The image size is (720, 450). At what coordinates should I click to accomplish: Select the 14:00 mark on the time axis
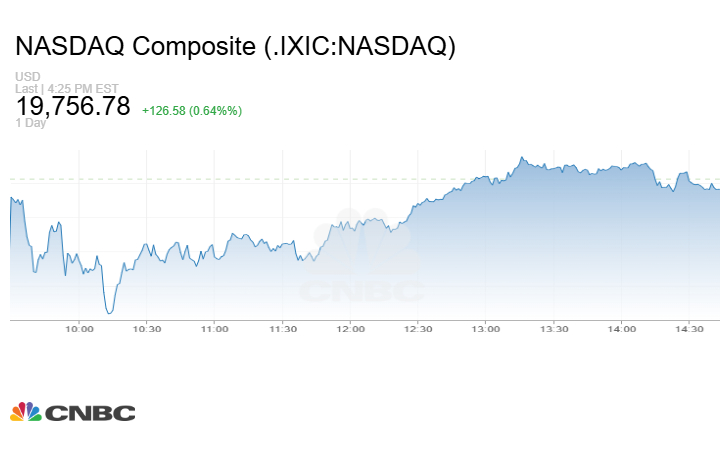coord(621,329)
